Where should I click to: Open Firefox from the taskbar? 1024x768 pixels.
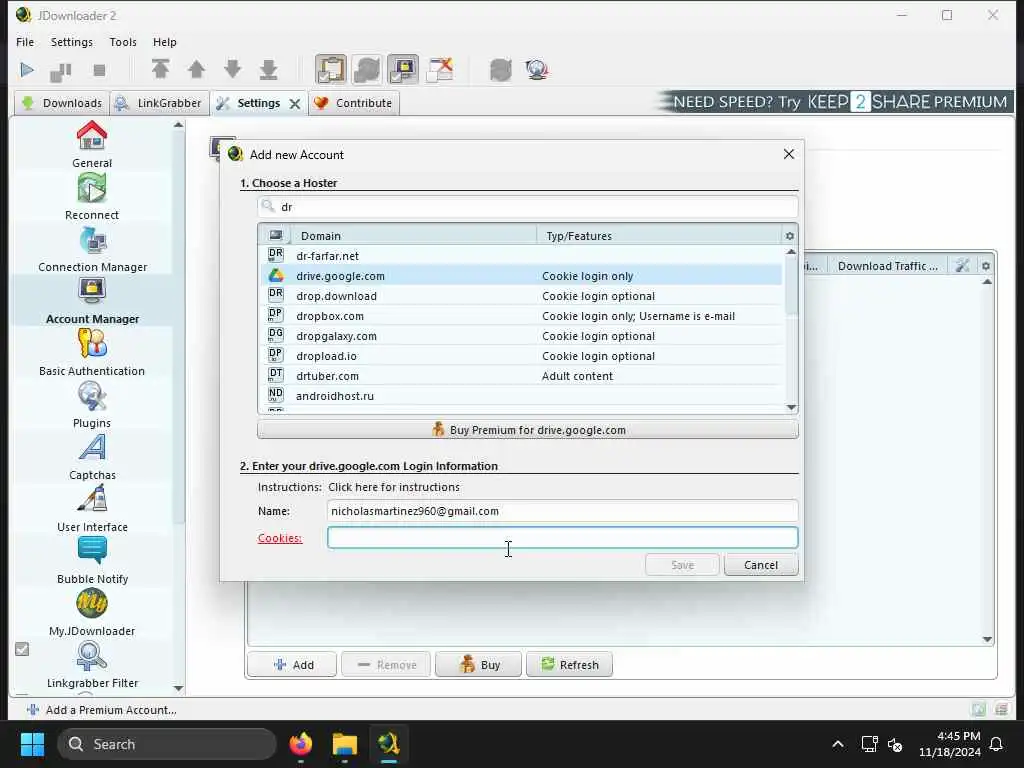pos(301,744)
